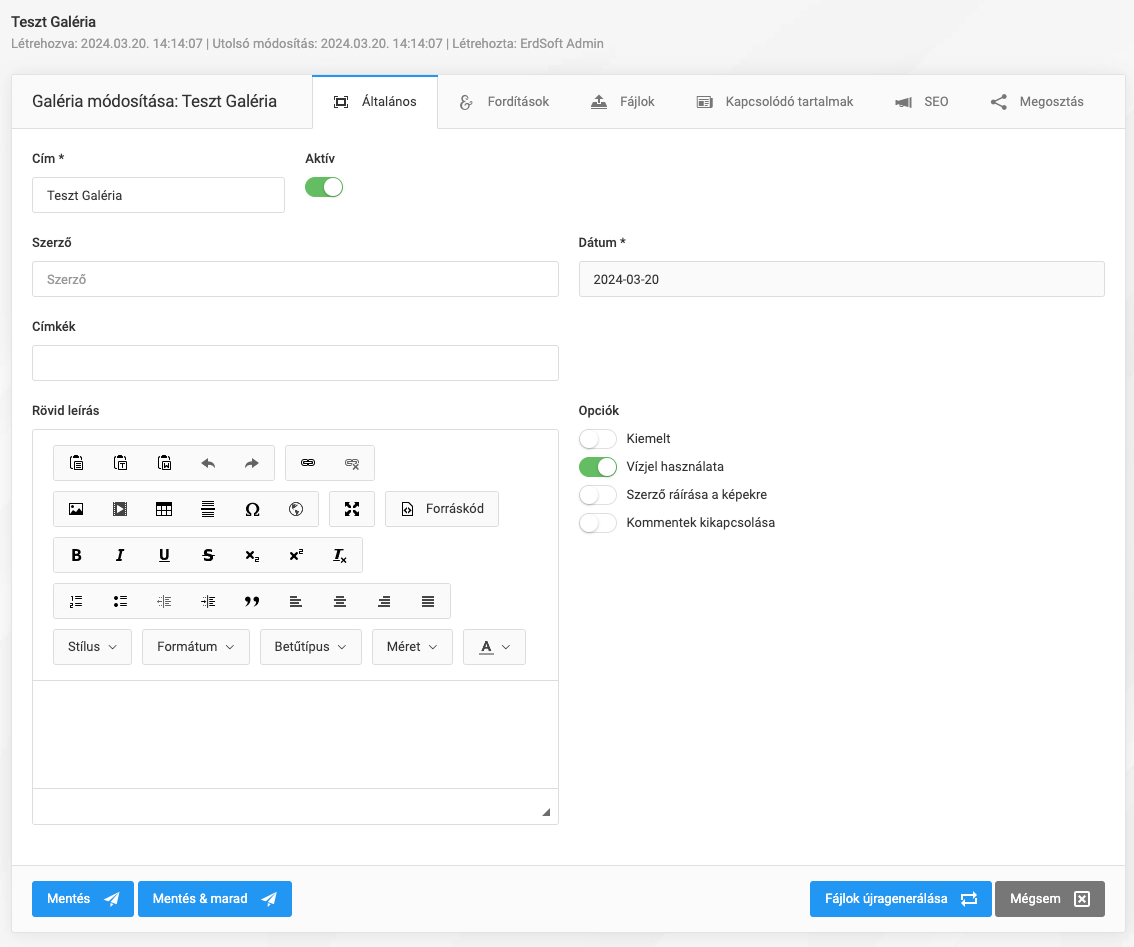Viewport: 1134px width, 947px height.
Task: Maximize the editor with fullscreen icon
Action: click(x=352, y=509)
